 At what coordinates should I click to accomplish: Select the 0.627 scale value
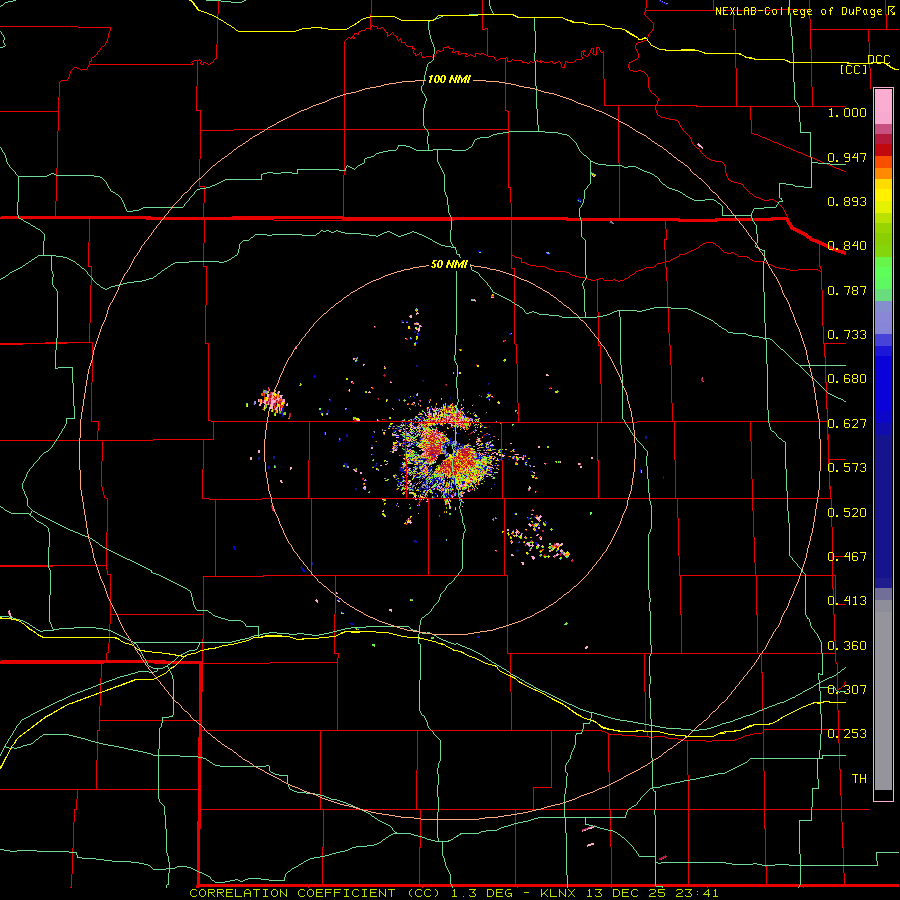point(847,424)
